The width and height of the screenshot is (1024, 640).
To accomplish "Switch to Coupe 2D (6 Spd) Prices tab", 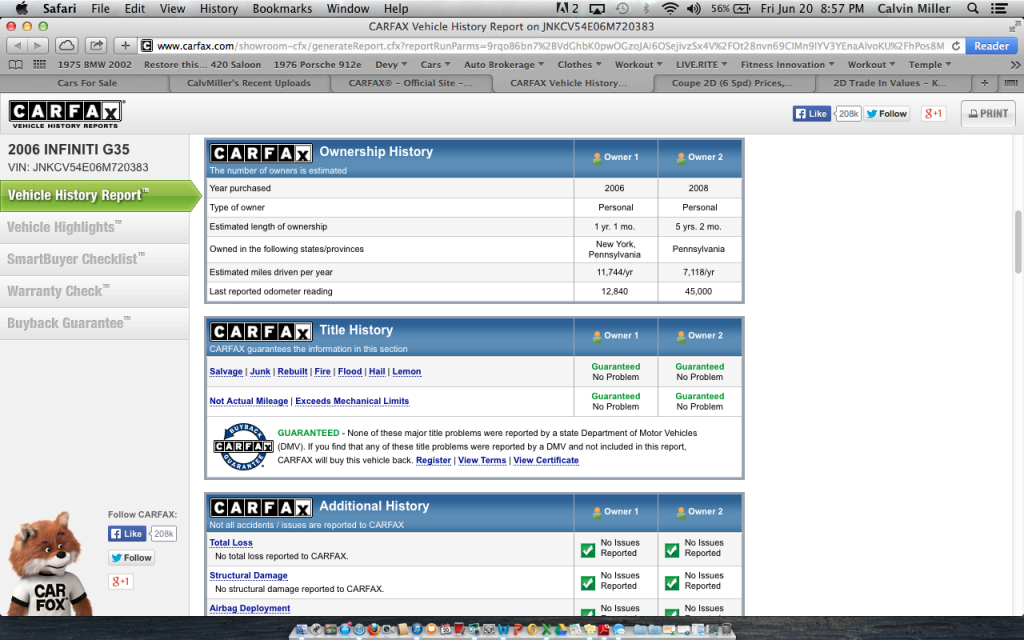I will [731, 83].
